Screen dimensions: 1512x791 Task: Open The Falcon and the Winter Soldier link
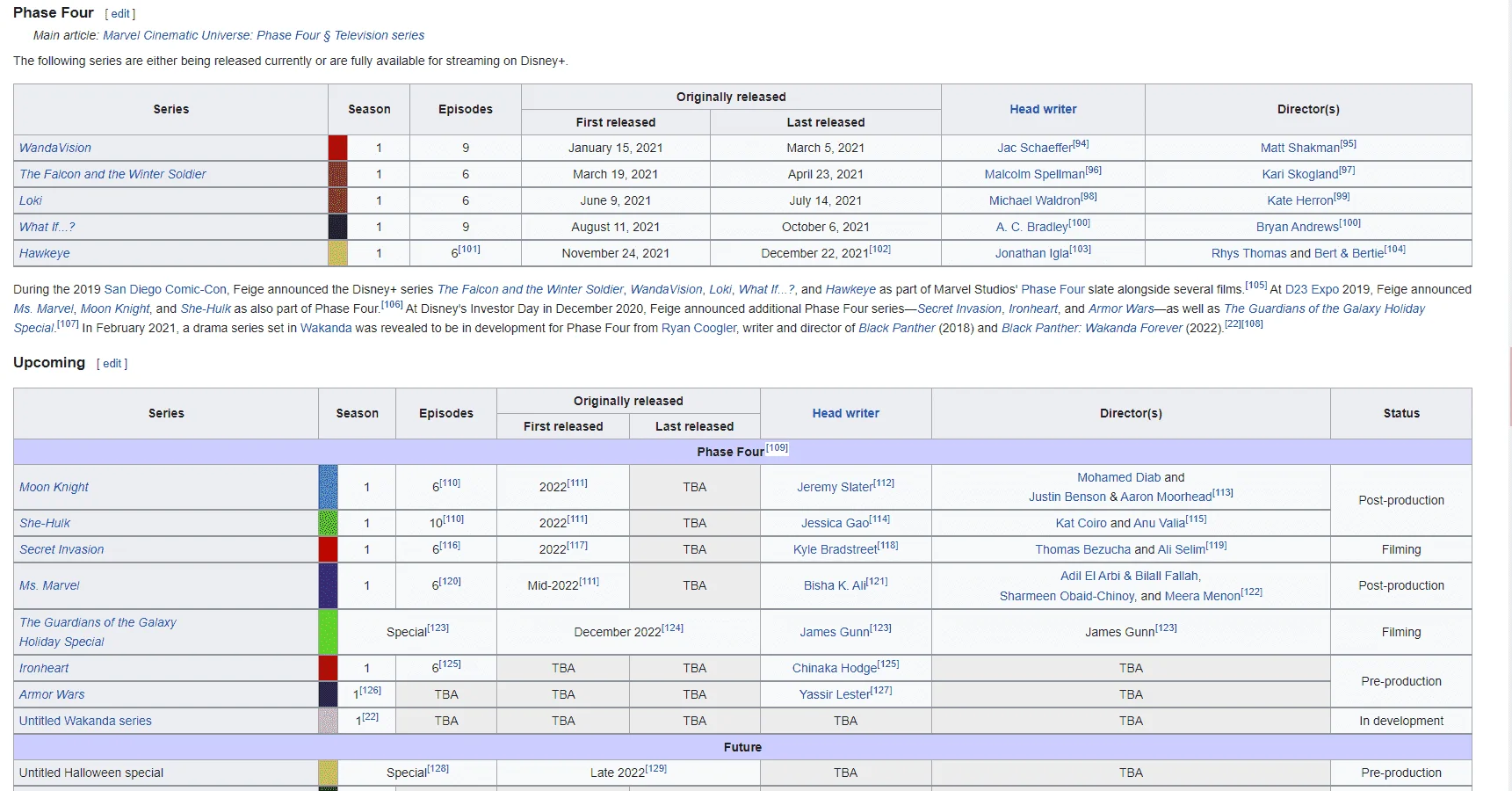112,174
